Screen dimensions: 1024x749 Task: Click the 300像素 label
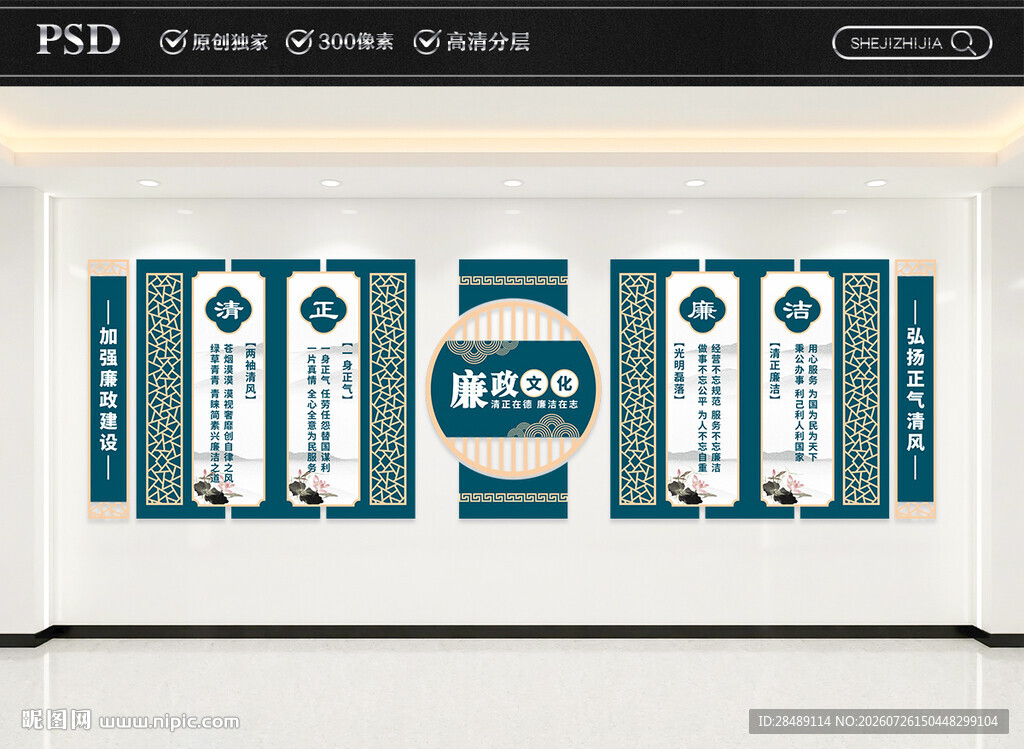coord(356,42)
